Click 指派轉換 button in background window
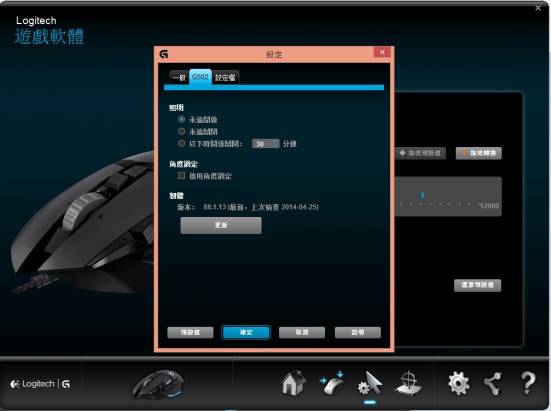Screen dimensions: 551x411 479,153
